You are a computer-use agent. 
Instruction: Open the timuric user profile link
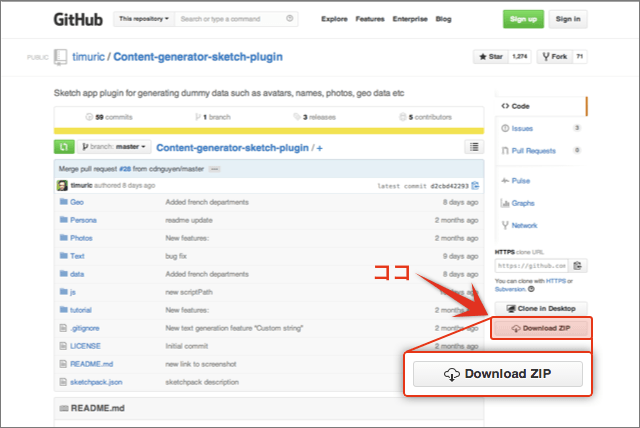88,57
